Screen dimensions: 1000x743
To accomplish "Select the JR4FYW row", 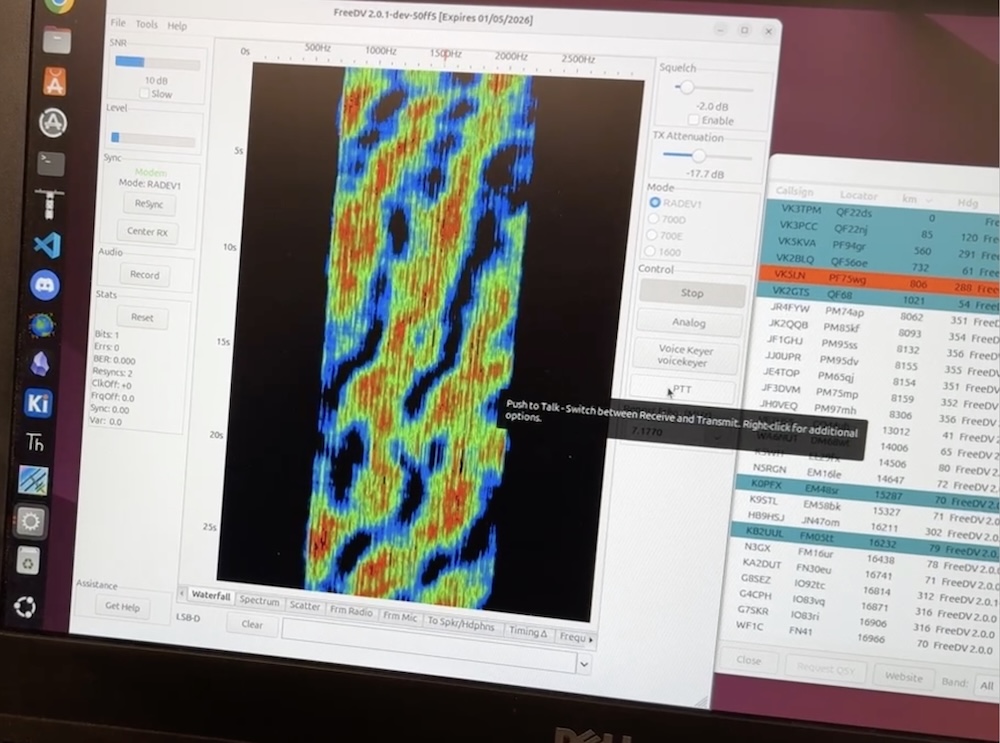I will point(878,314).
